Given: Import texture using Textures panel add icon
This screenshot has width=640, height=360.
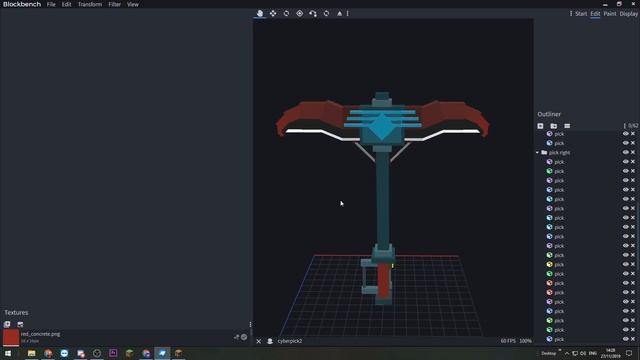Looking at the screenshot, I should [x=7, y=324].
